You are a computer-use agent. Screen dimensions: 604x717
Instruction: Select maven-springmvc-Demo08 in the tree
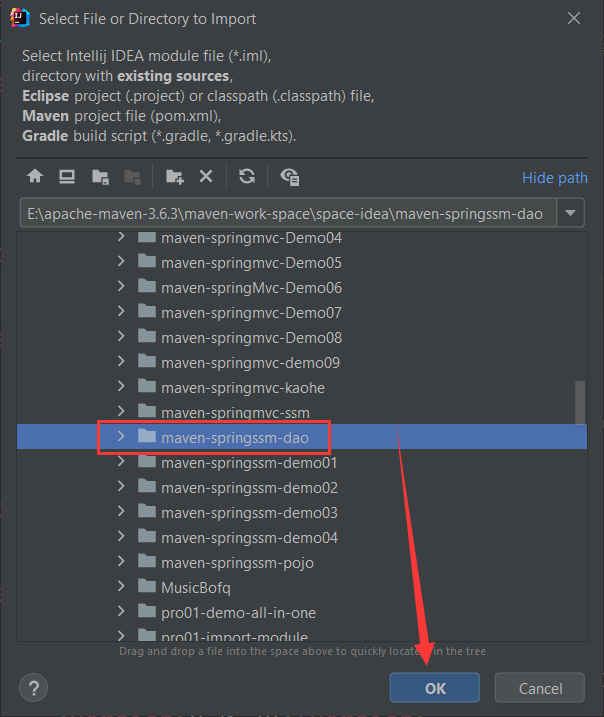click(251, 338)
